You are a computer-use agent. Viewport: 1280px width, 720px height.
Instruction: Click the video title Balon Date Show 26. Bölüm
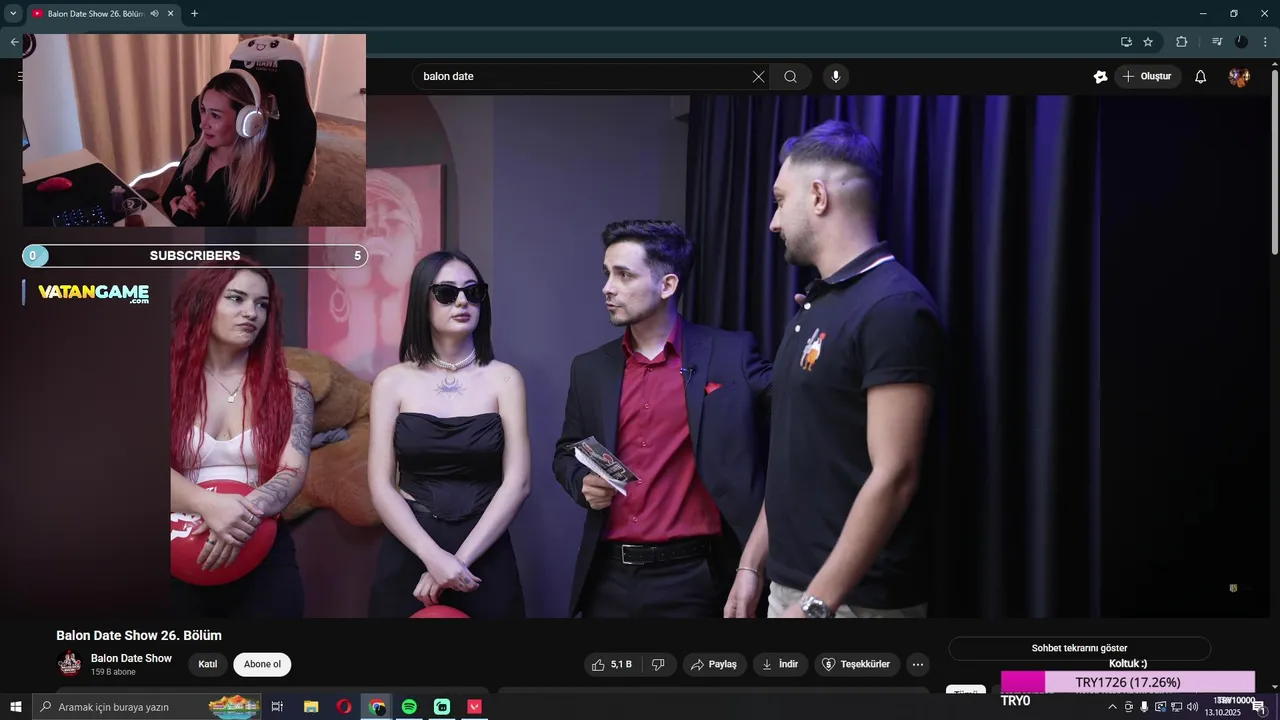[139, 635]
